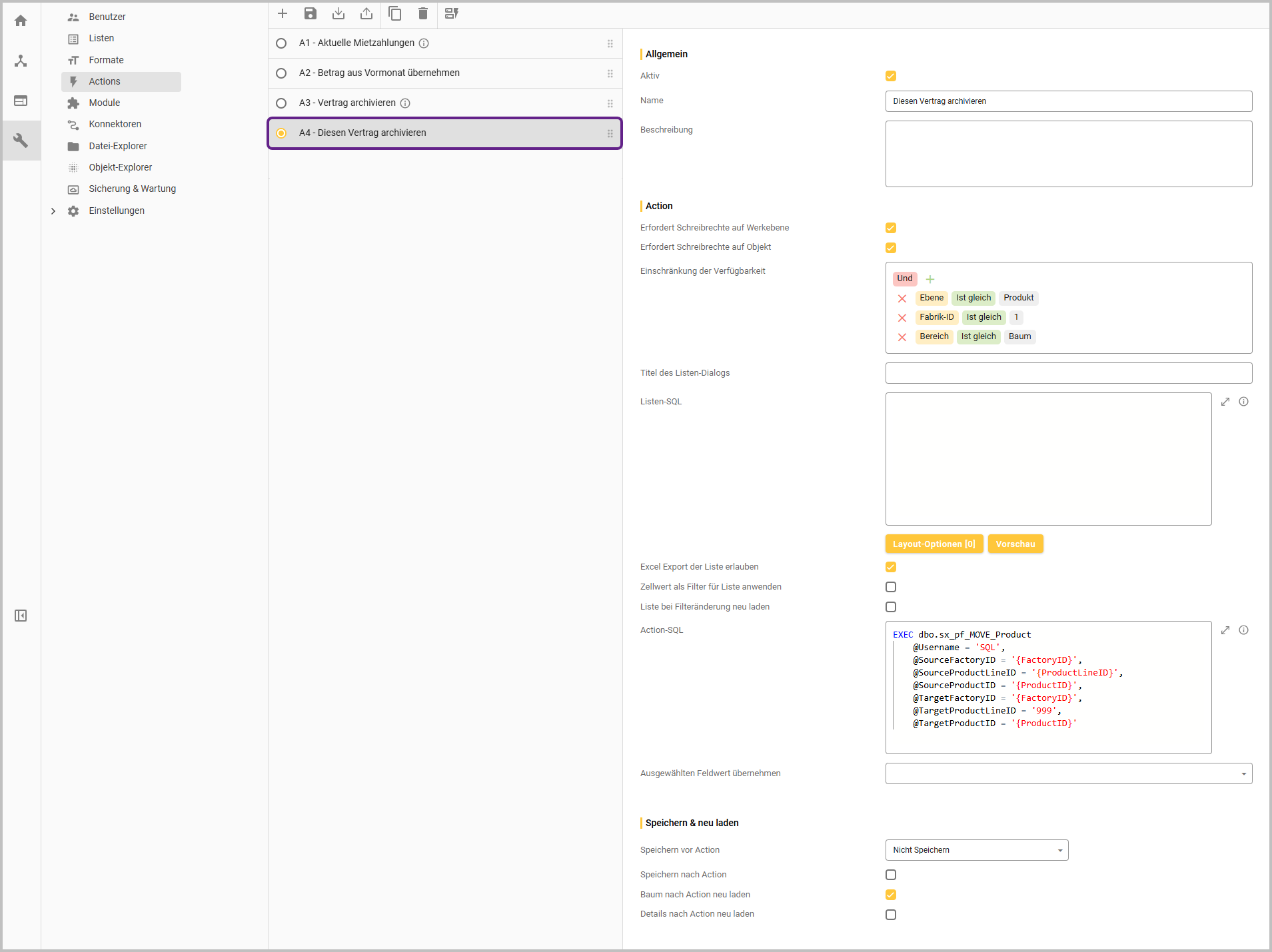Viewport: 1272px width, 952px height.
Task: Delete the action with the trash icon
Action: click(423, 13)
